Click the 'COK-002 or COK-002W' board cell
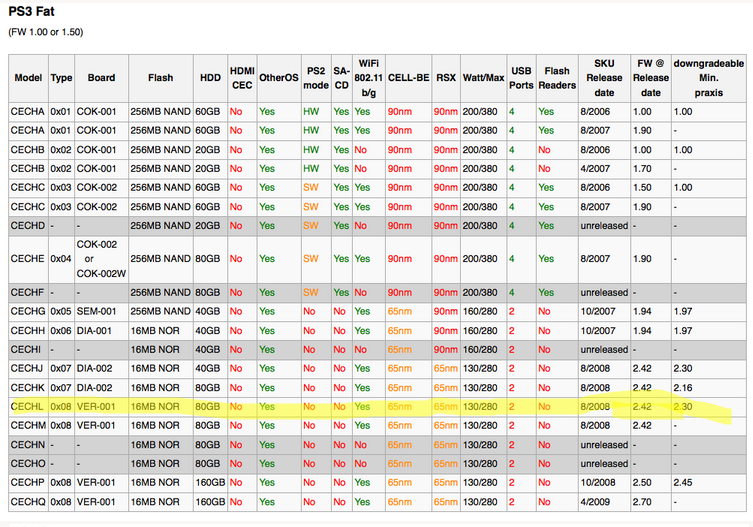 (101, 259)
